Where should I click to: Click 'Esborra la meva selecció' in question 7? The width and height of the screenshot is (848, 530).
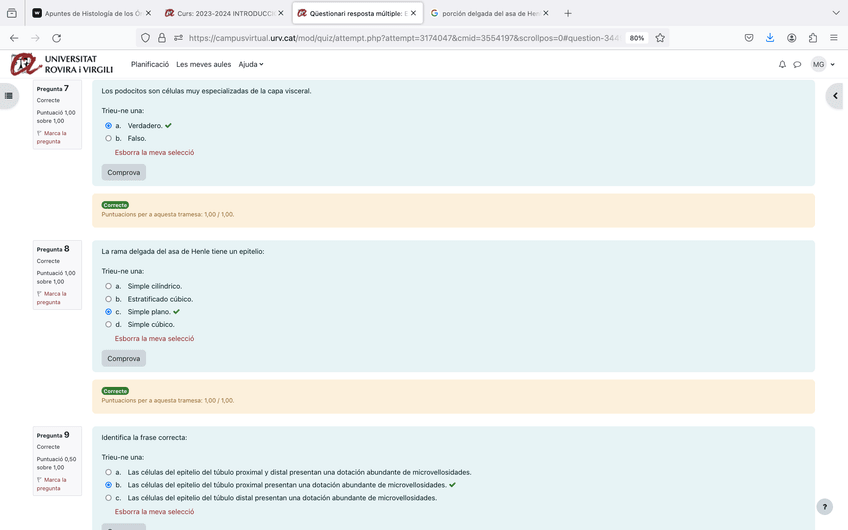click(154, 153)
